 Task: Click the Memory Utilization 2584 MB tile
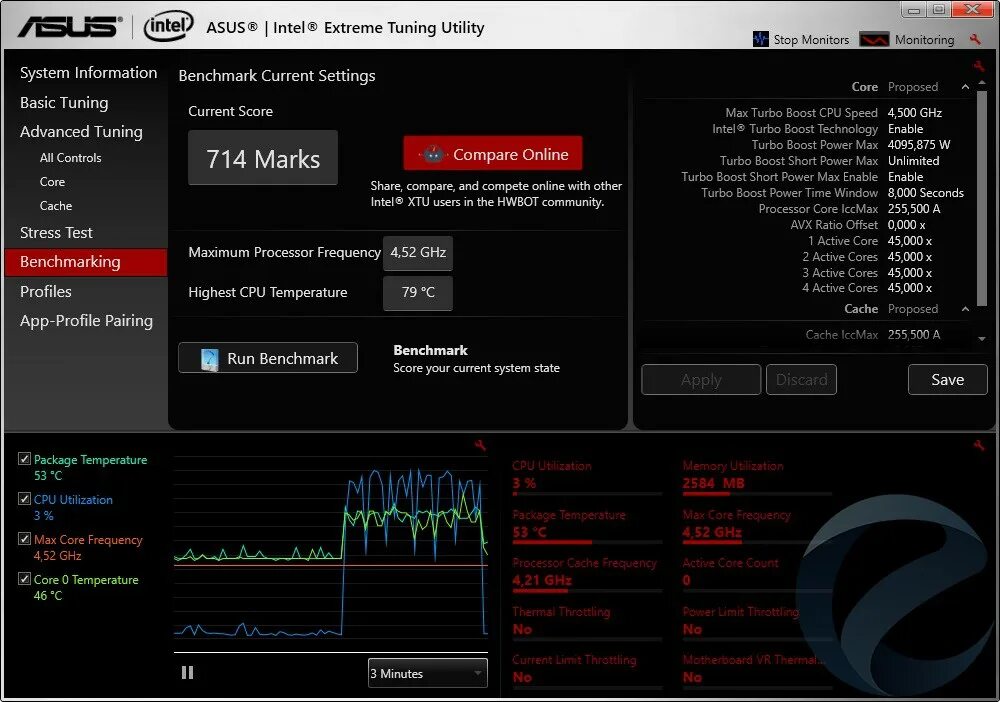(x=757, y=476)
